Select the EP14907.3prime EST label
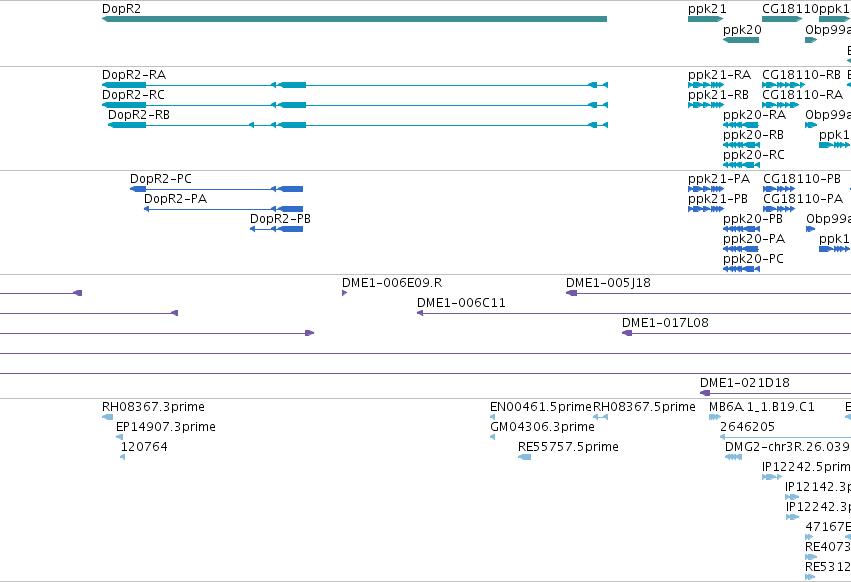The image size is (851, 582). [166, 427]
